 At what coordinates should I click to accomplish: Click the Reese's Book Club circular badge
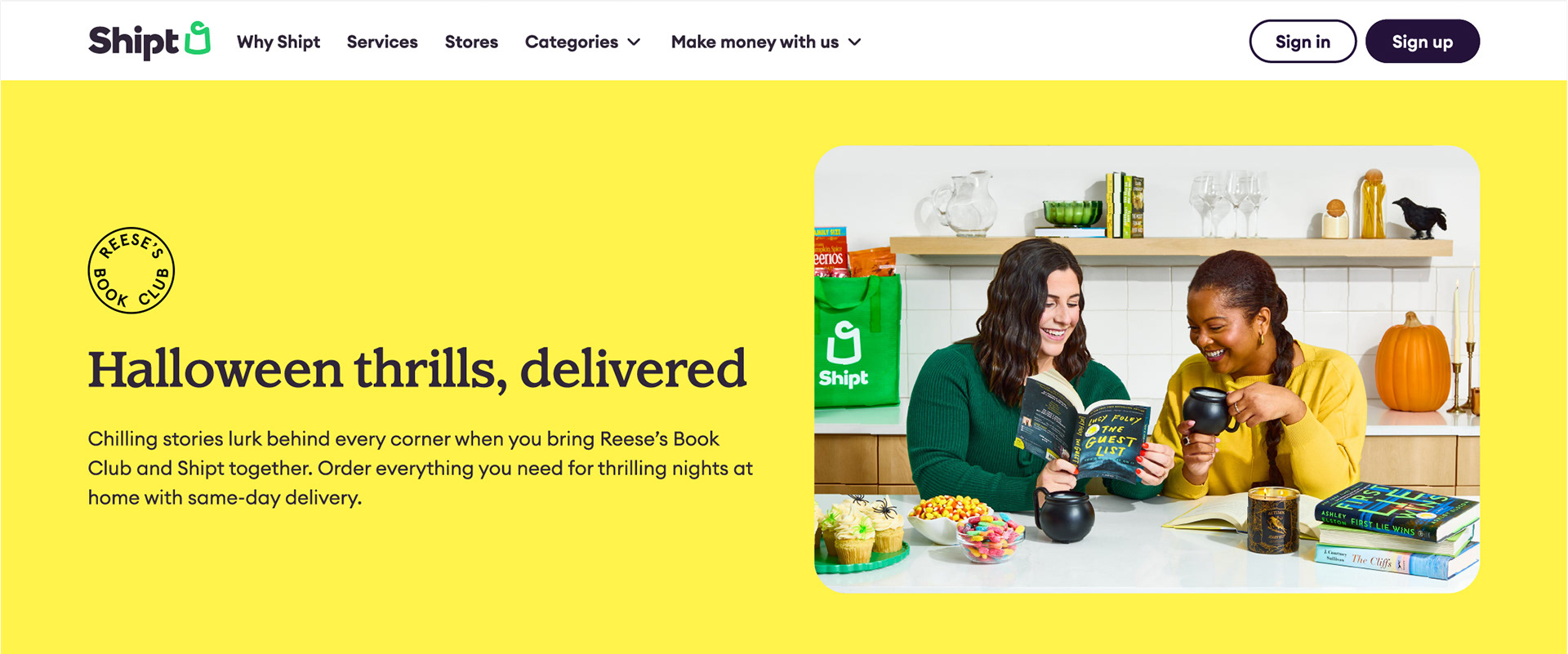coord(131,270)
